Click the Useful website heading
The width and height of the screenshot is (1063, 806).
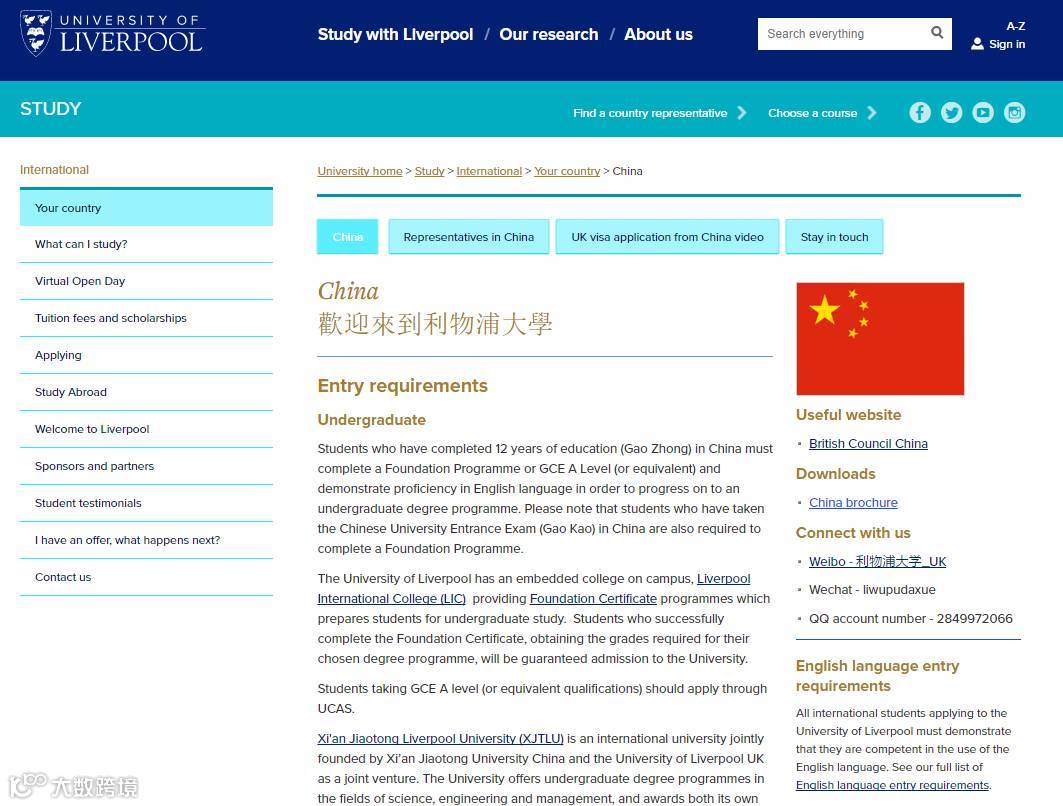pyautogui.click(x=848, y=415)
